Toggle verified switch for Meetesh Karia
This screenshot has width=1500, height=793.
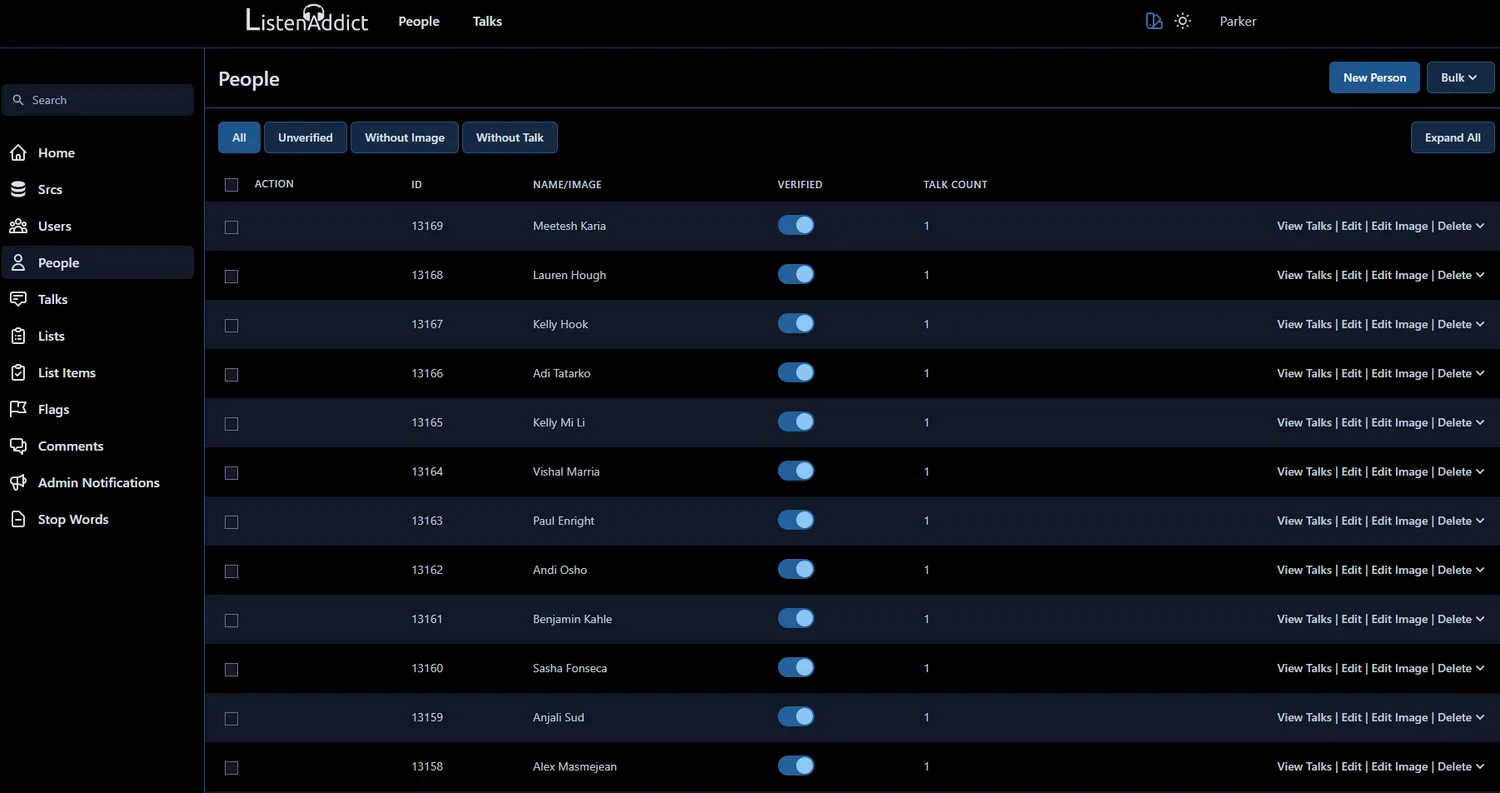coord(796,226)
